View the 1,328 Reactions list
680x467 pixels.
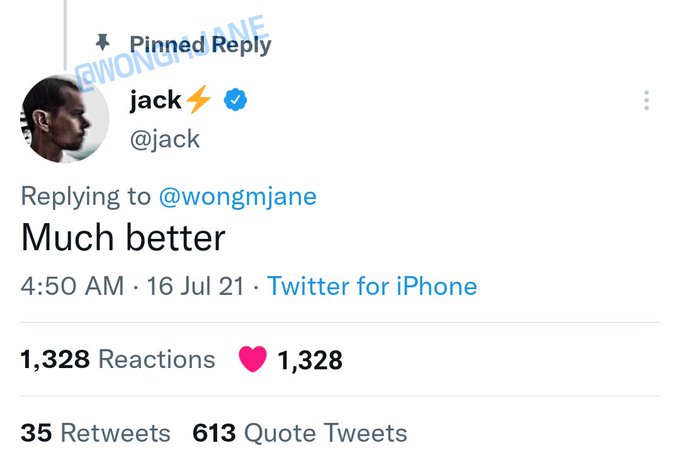pos(117,360)
